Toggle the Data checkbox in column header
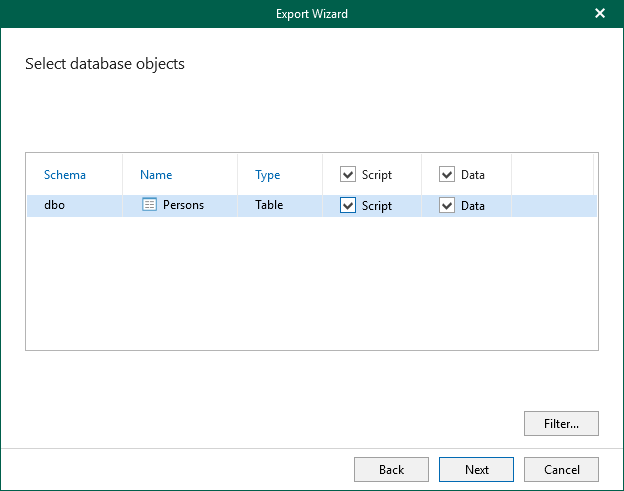 [x=447, y=174]
